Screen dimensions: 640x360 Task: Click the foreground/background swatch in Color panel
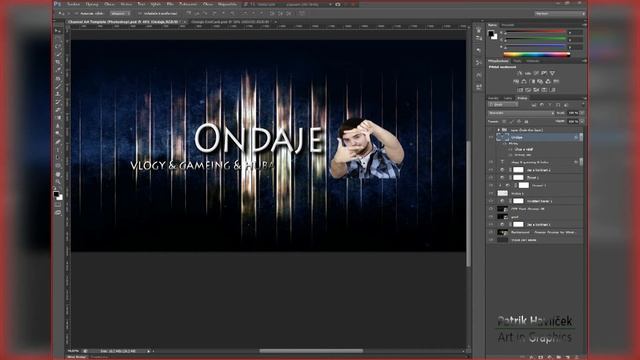click(493, 36)
